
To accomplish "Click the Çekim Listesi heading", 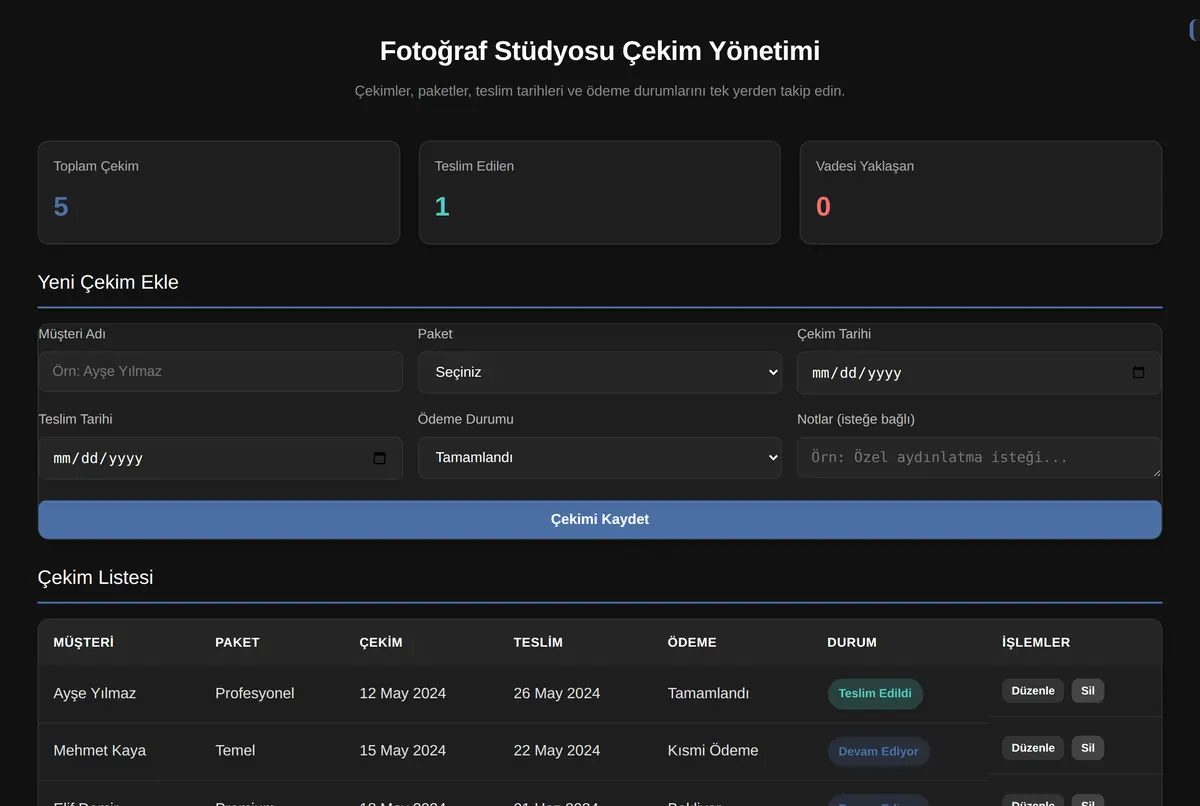I will (95, 577).
